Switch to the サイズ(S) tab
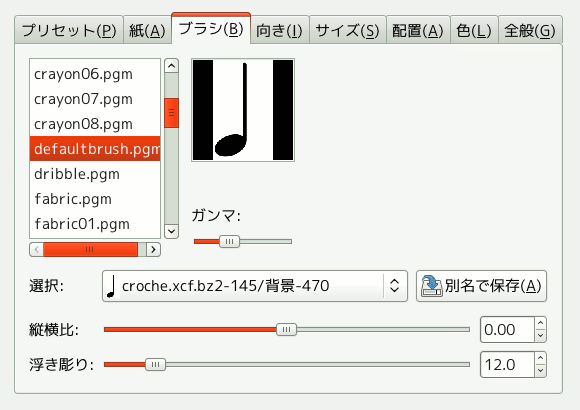The height and width of the screenshot is (410, 580). [x=348, y=30]
